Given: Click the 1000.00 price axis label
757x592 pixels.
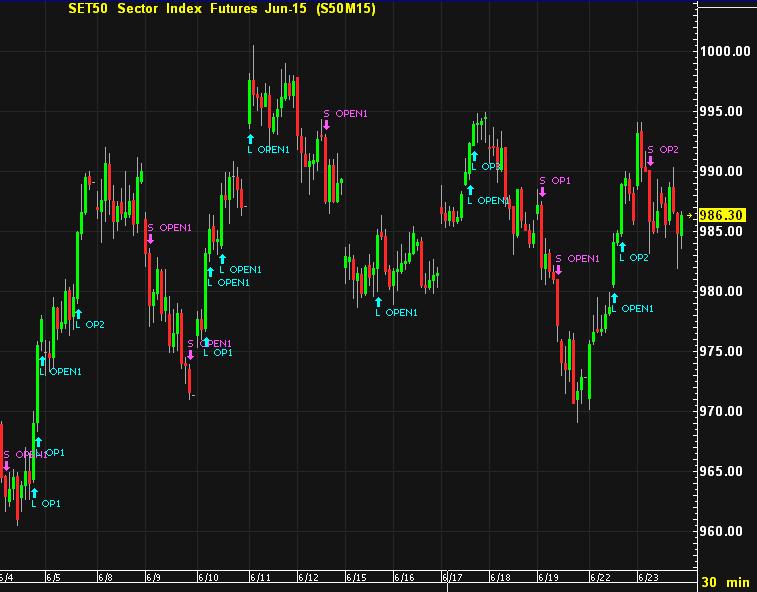Looking at the screenshot, I should tap(724, 52).
